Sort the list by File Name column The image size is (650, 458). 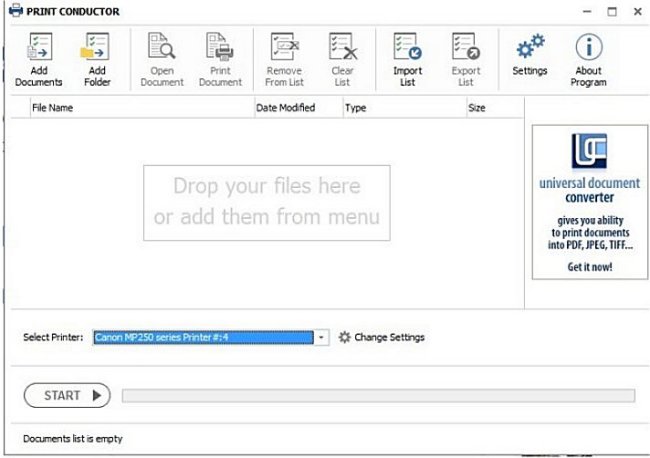[x=142, y=108]
